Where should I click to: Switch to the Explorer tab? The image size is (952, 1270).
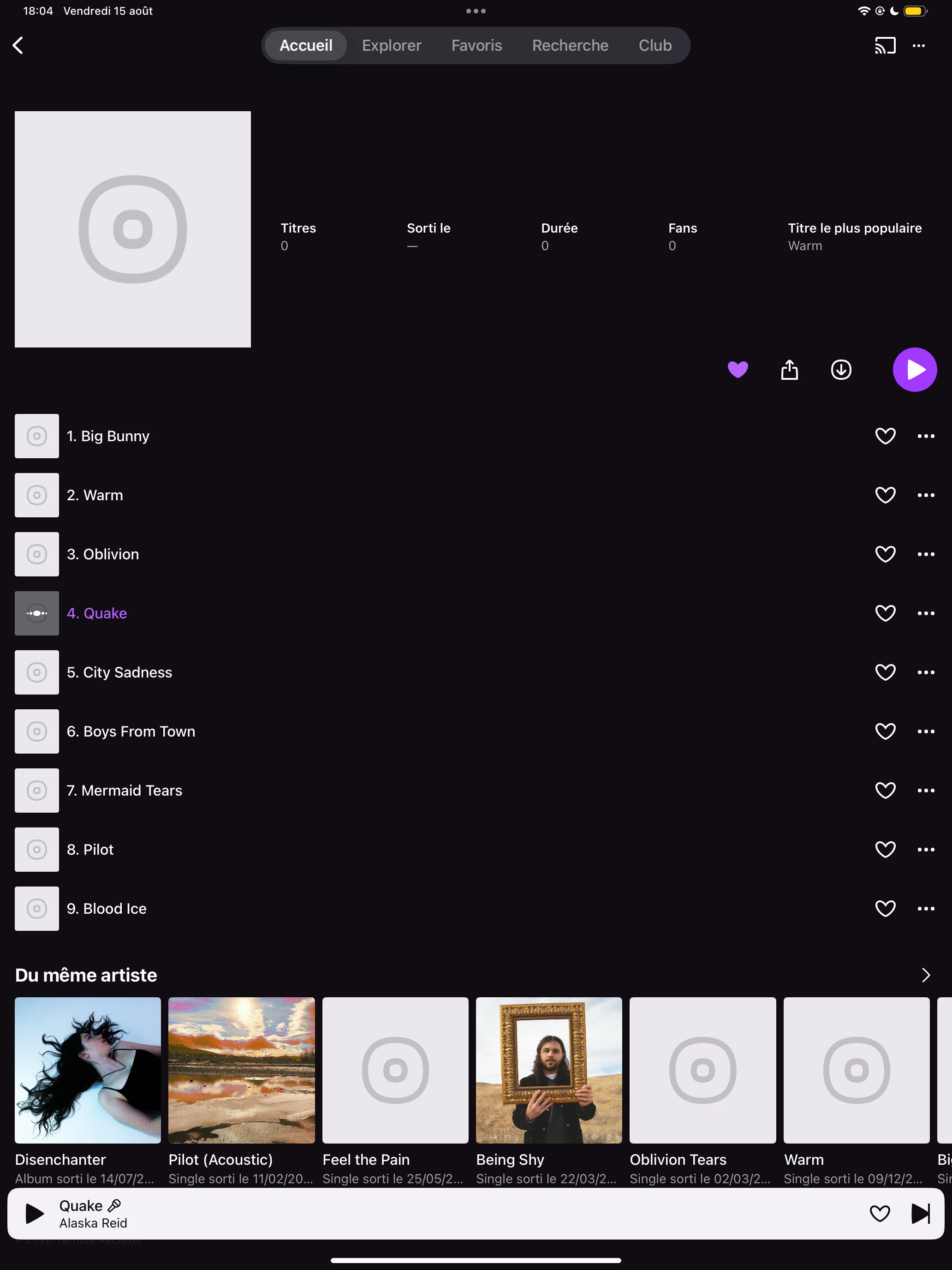coord(391,45)
